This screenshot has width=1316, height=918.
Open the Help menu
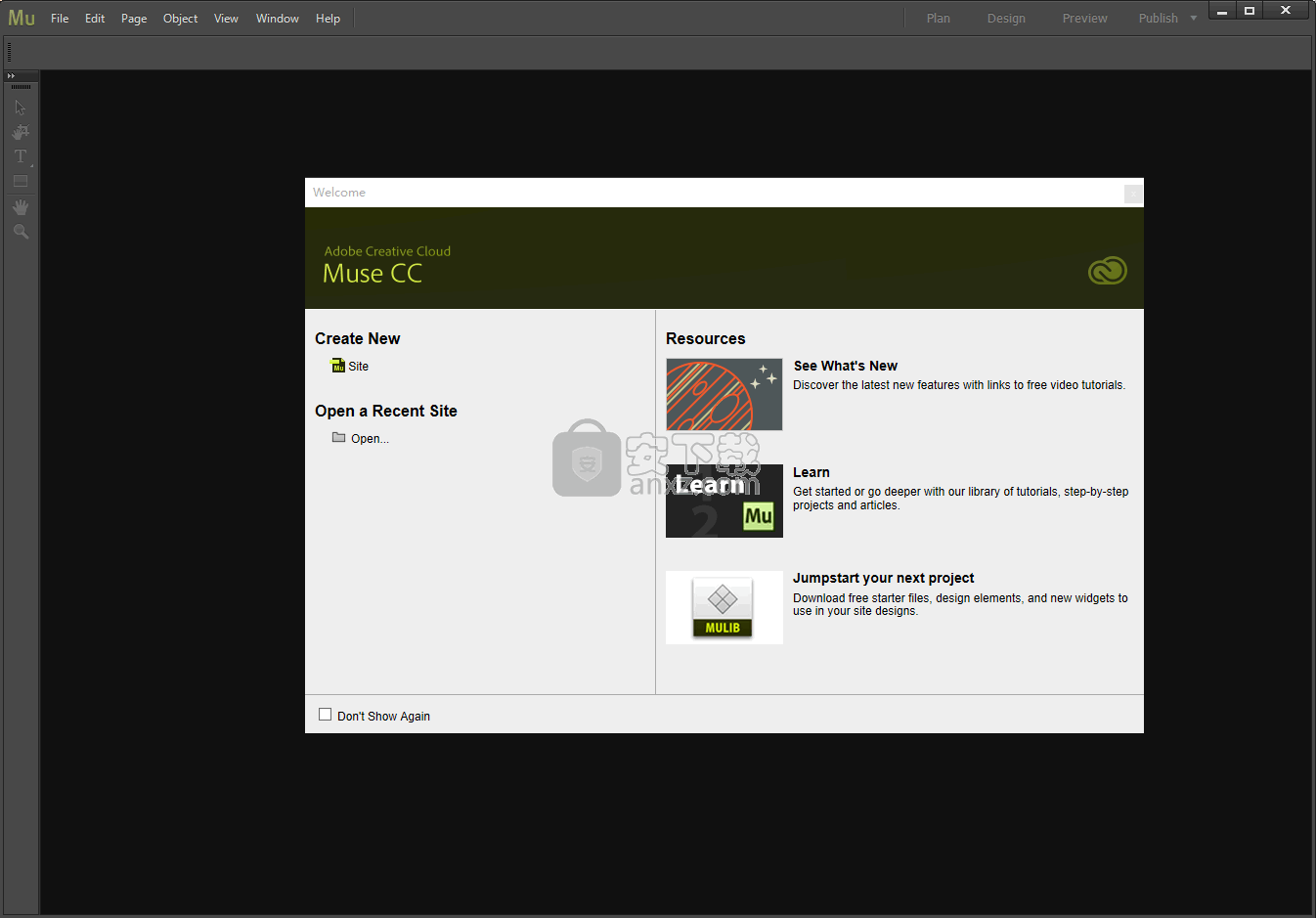tap(329, 19)
